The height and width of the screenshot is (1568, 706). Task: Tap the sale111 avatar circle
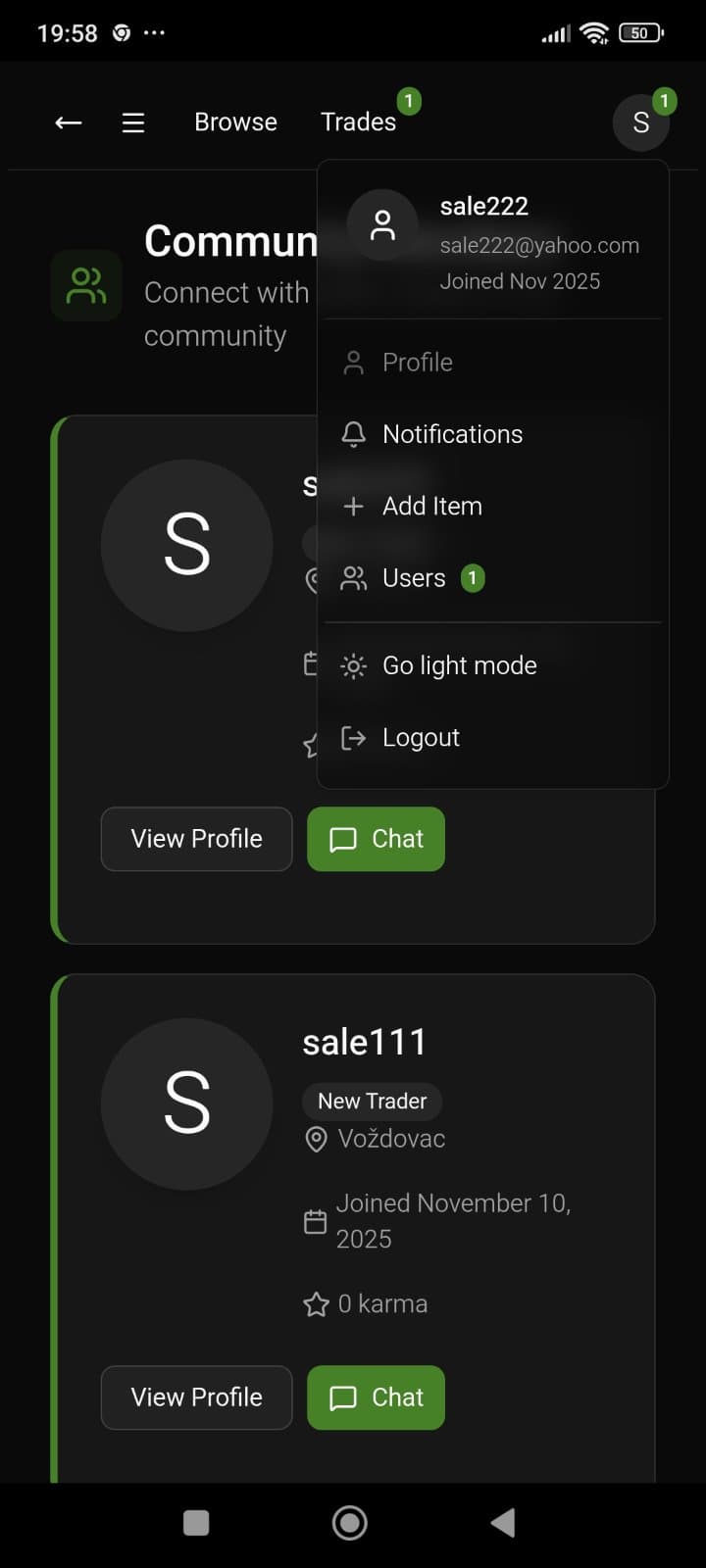pos(186,1103)
